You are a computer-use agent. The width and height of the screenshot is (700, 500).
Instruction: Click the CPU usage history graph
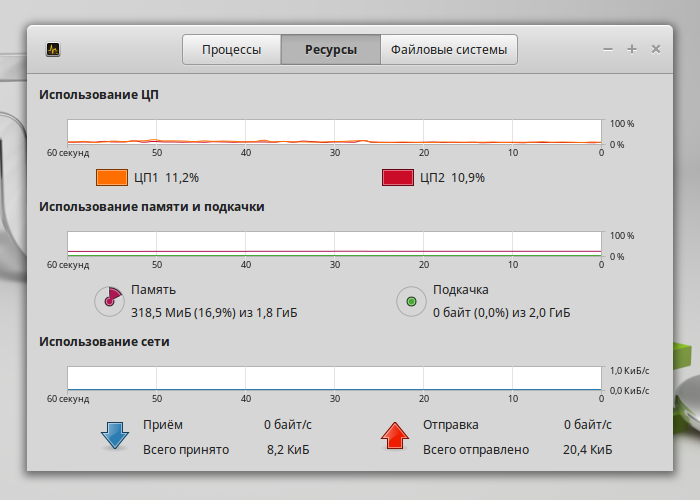coord(334,132)
